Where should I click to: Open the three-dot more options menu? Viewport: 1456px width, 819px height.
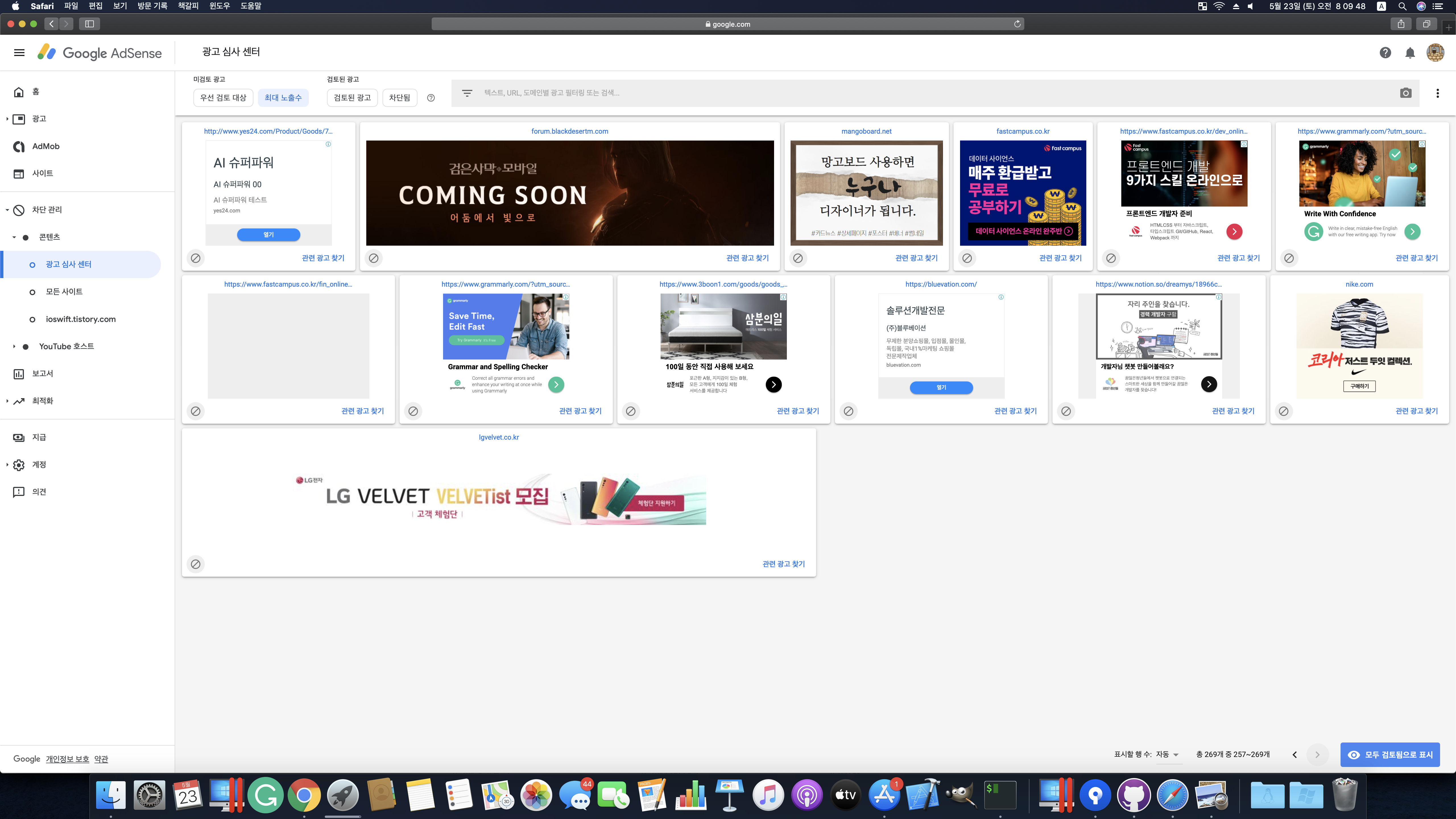[1437, 93]
